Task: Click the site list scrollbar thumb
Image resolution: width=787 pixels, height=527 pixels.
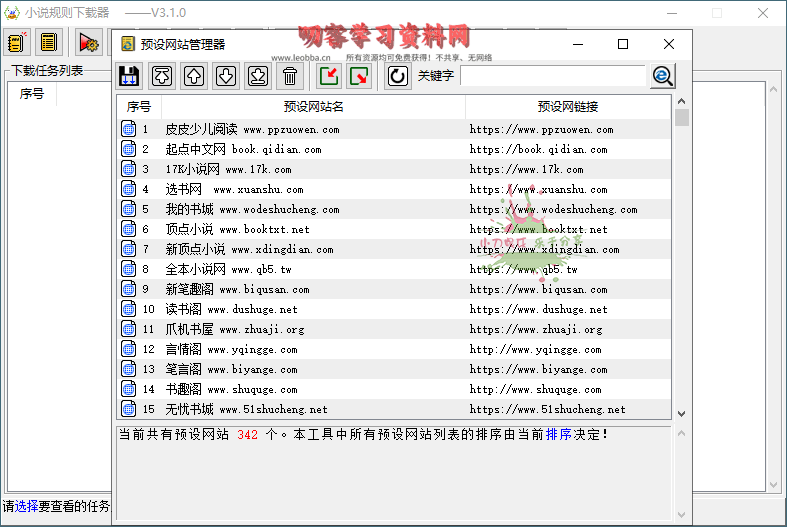Action: (682, 117)
